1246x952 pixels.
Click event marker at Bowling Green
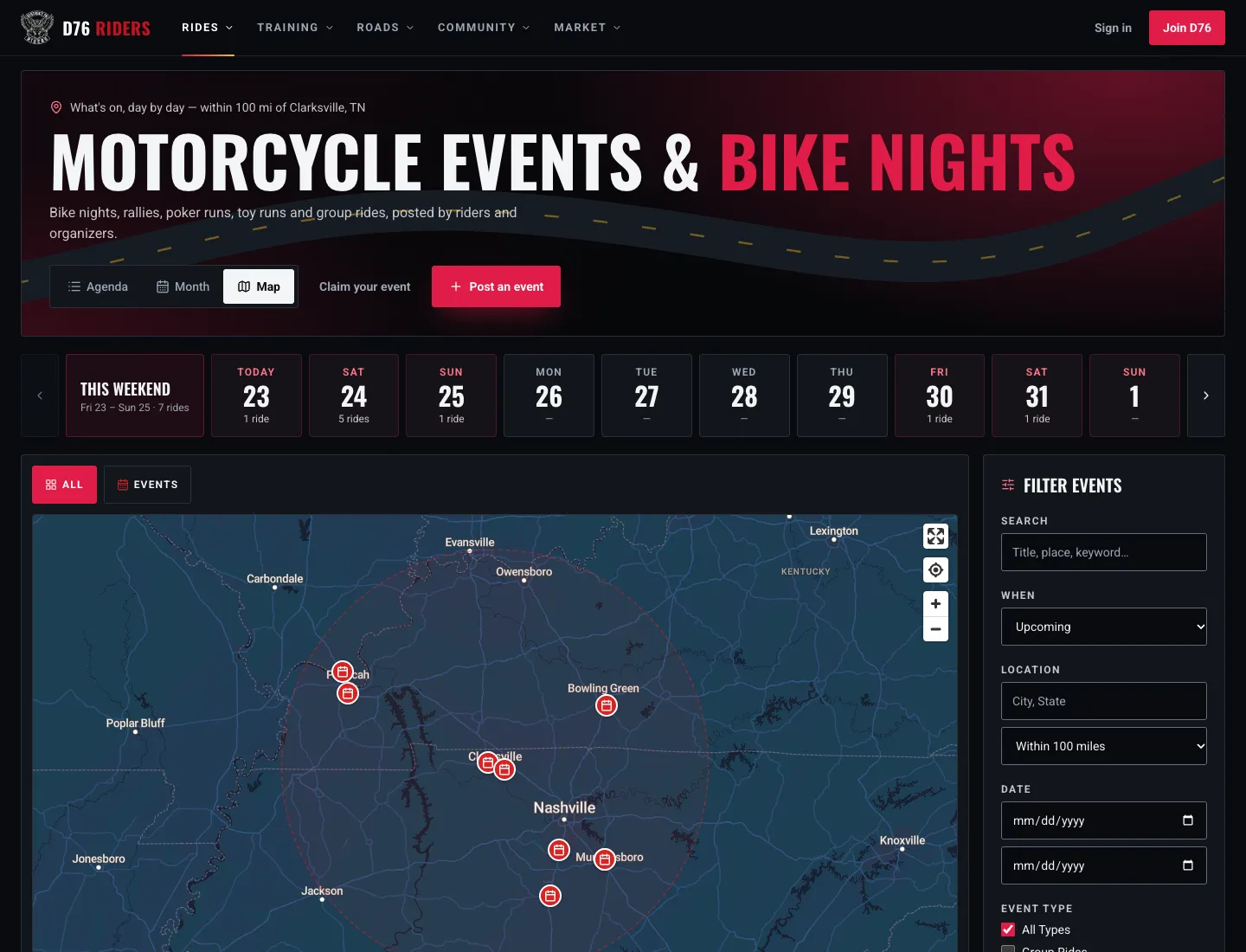click(x=607, y=706)
